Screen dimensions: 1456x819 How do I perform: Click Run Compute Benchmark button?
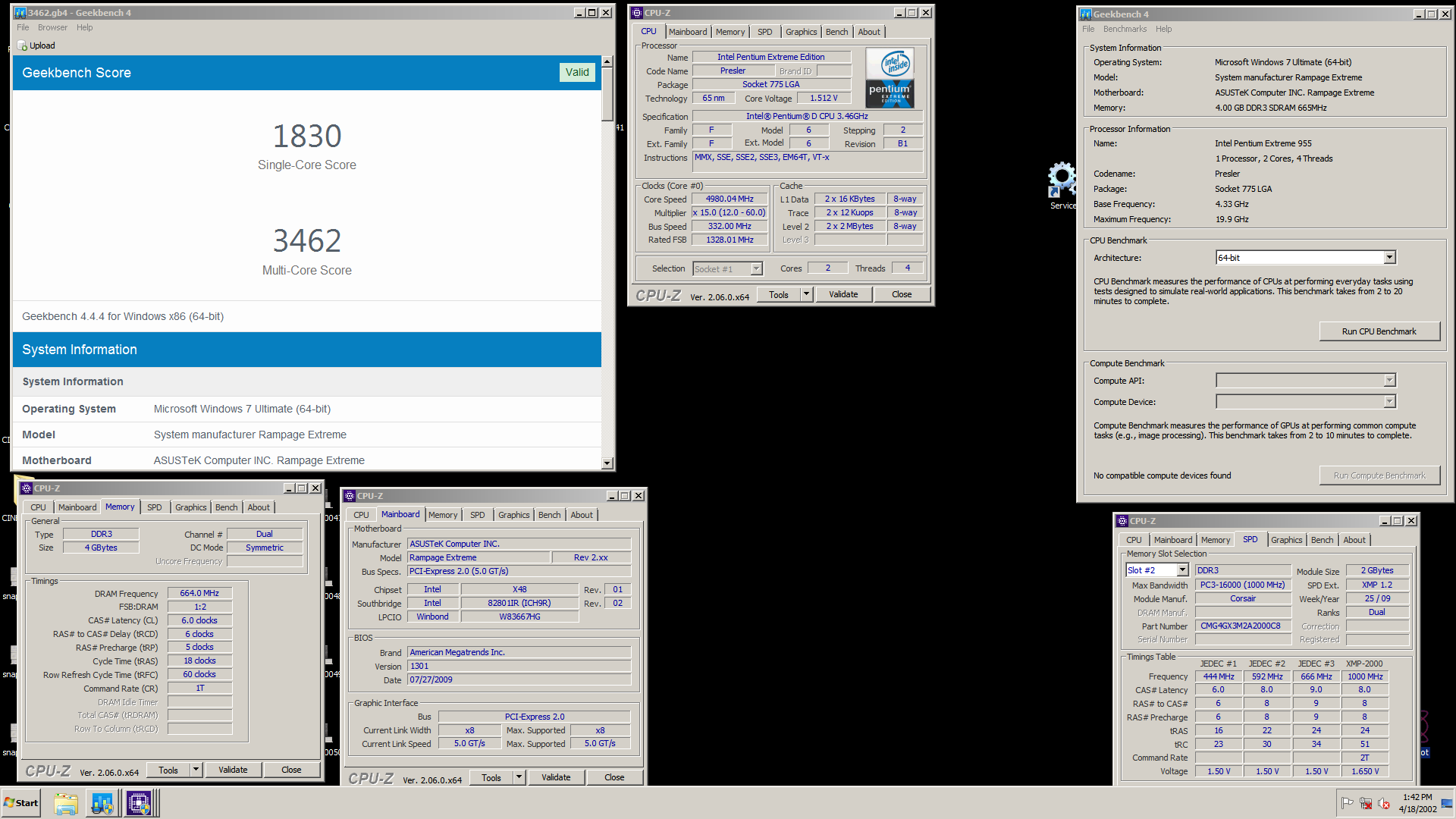pos(1379,475)
